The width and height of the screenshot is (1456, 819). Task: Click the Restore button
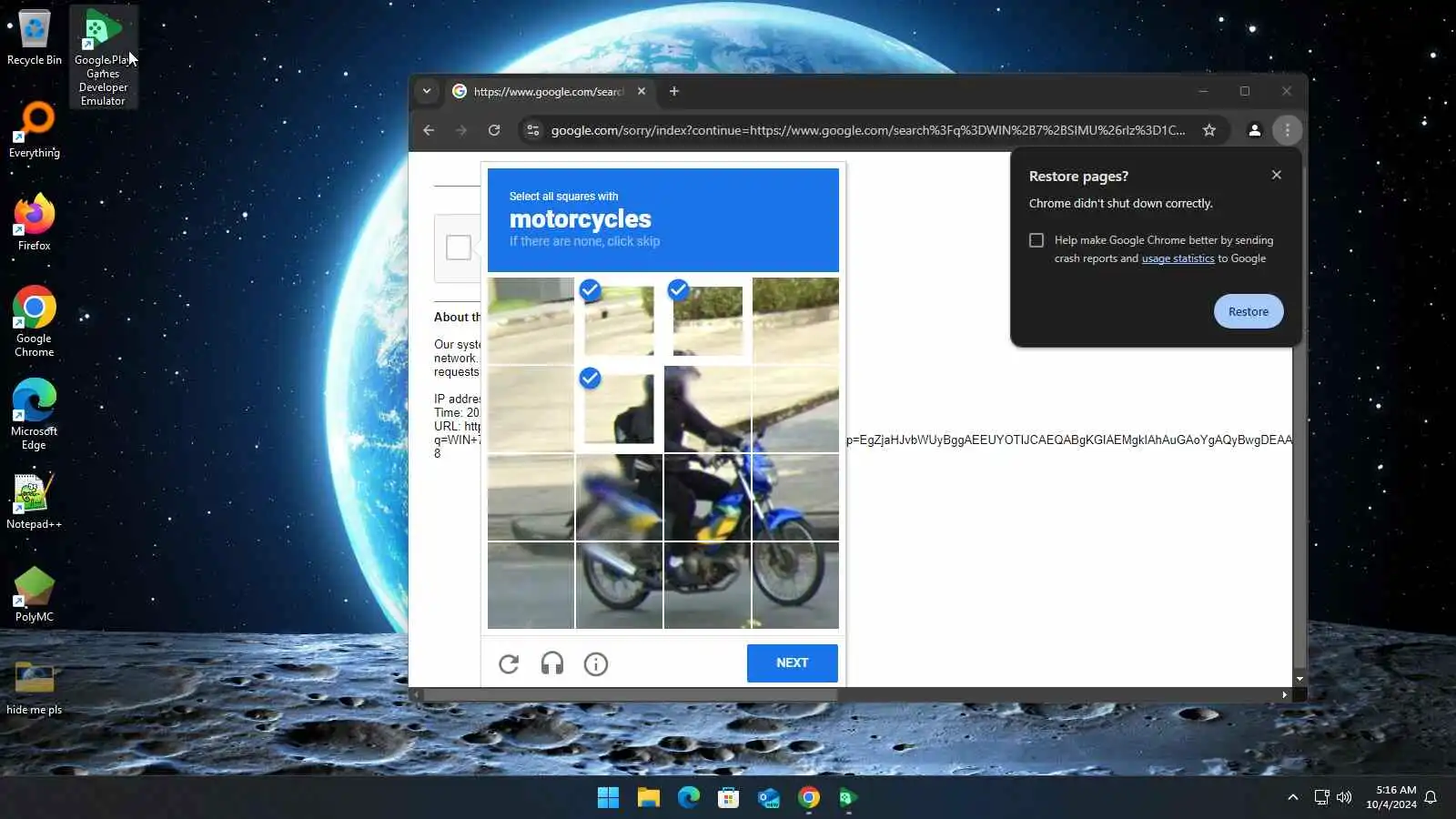(x=1249, y=311)
